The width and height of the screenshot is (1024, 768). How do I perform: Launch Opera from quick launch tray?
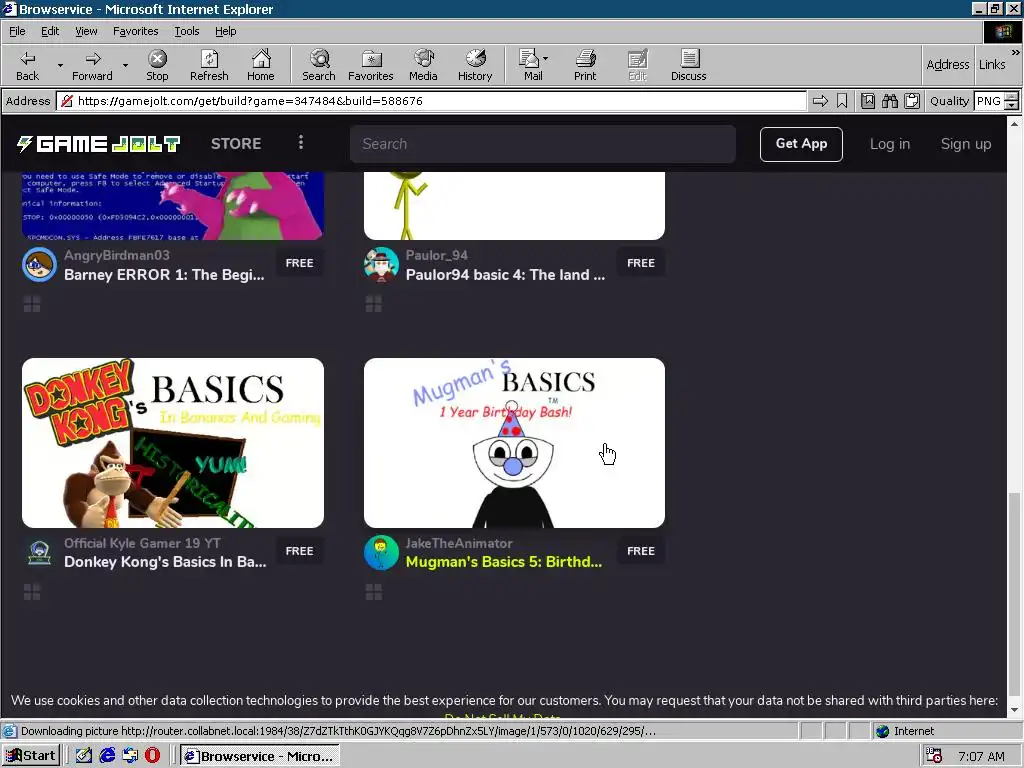tap(152, 756)
